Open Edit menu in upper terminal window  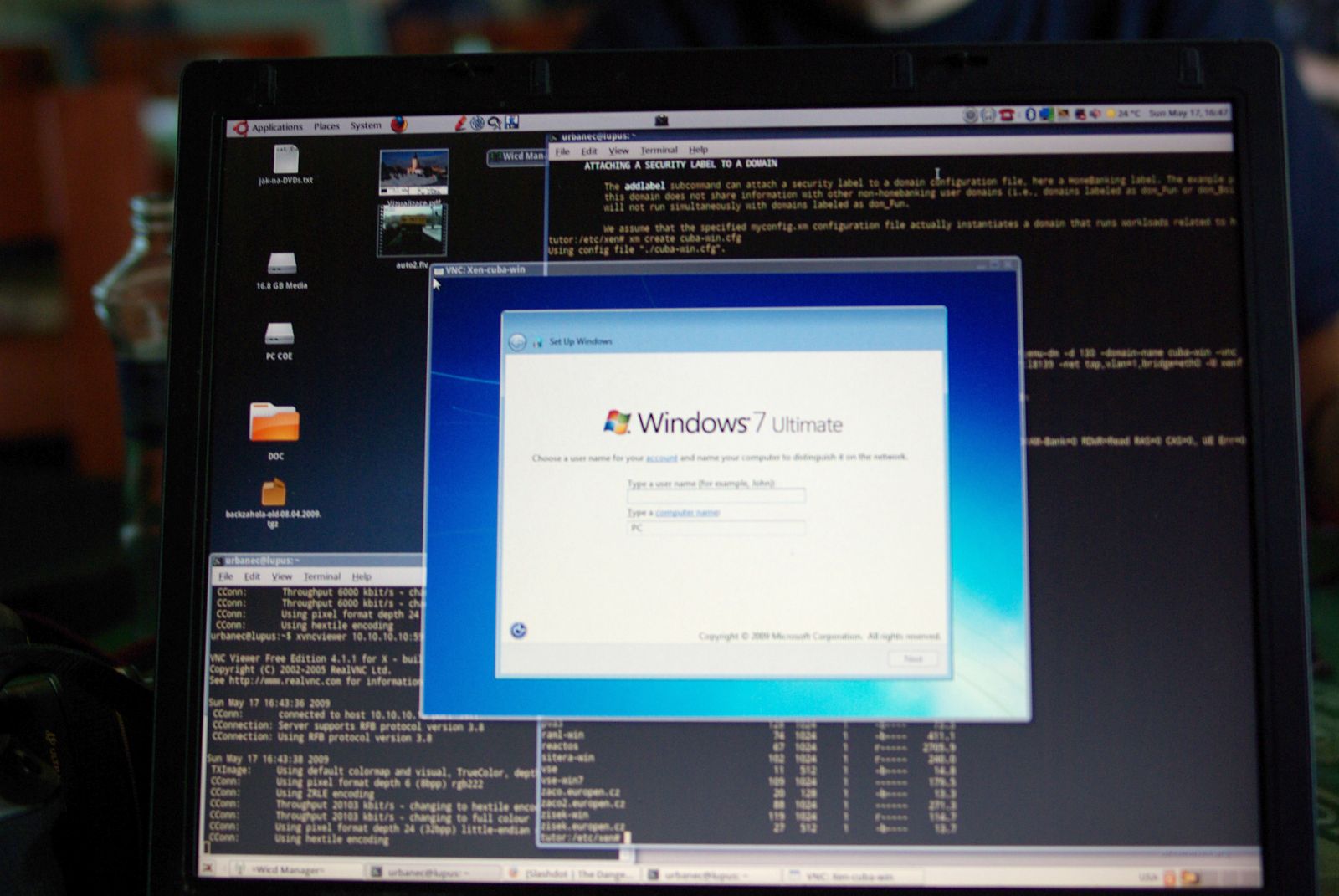click(x=589, y=151)
